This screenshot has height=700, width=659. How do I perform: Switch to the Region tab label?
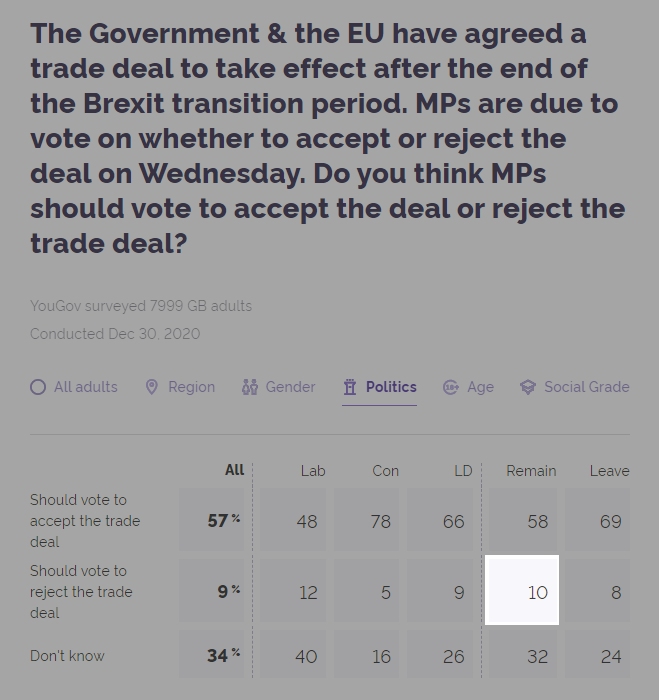[x=192, y=387]
